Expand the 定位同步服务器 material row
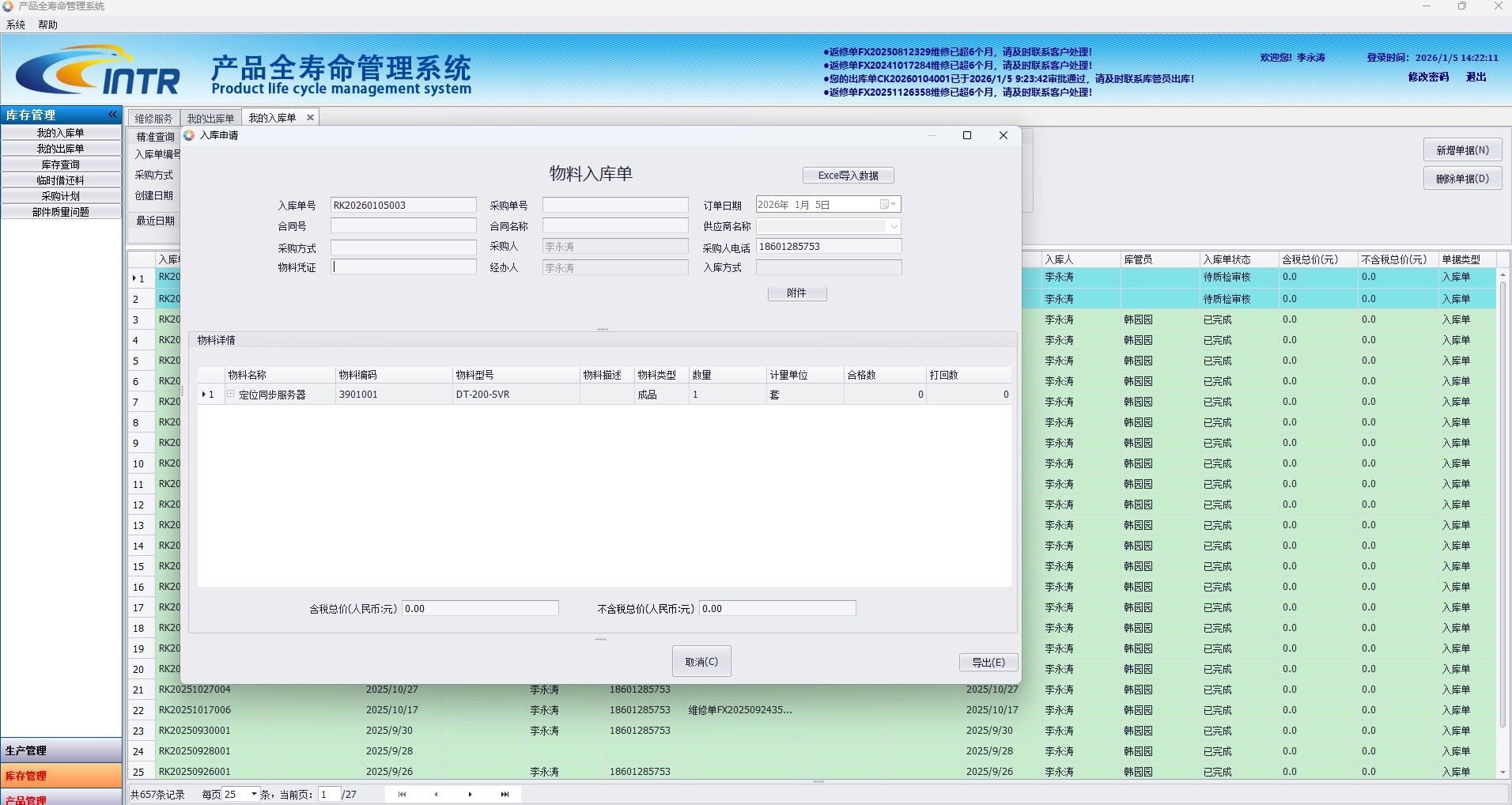Image resolution: width=1512 pixels, height=805 pixels. 231,394
